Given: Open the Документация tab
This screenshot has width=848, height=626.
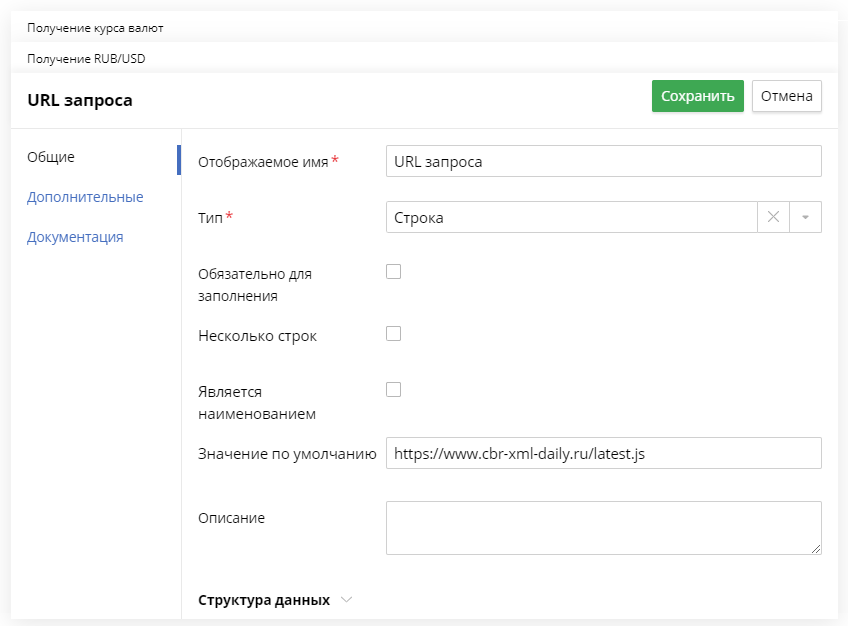Looking at the screenshot, I should click(x=75, y=237).
